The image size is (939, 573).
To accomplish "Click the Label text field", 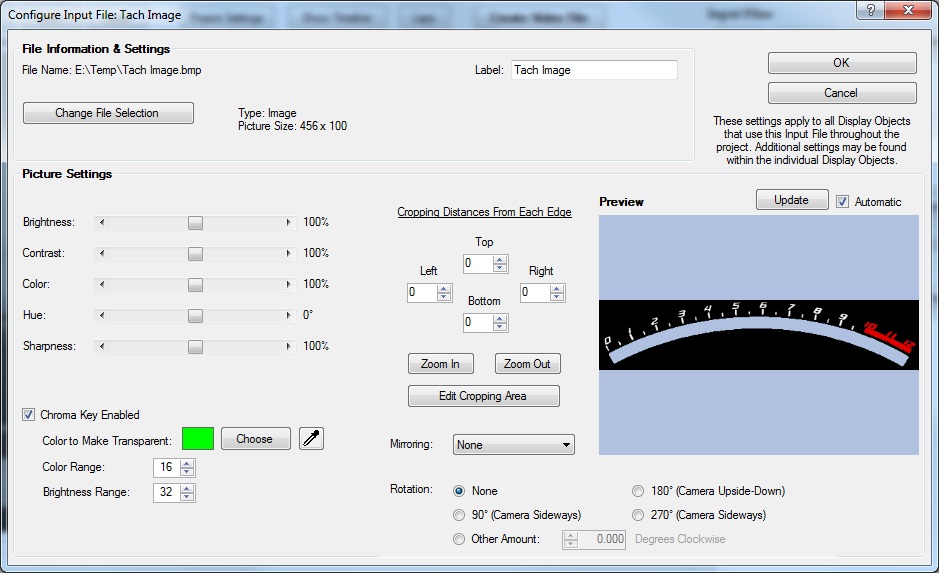I will pyautogui.click(x=594, y=70).
